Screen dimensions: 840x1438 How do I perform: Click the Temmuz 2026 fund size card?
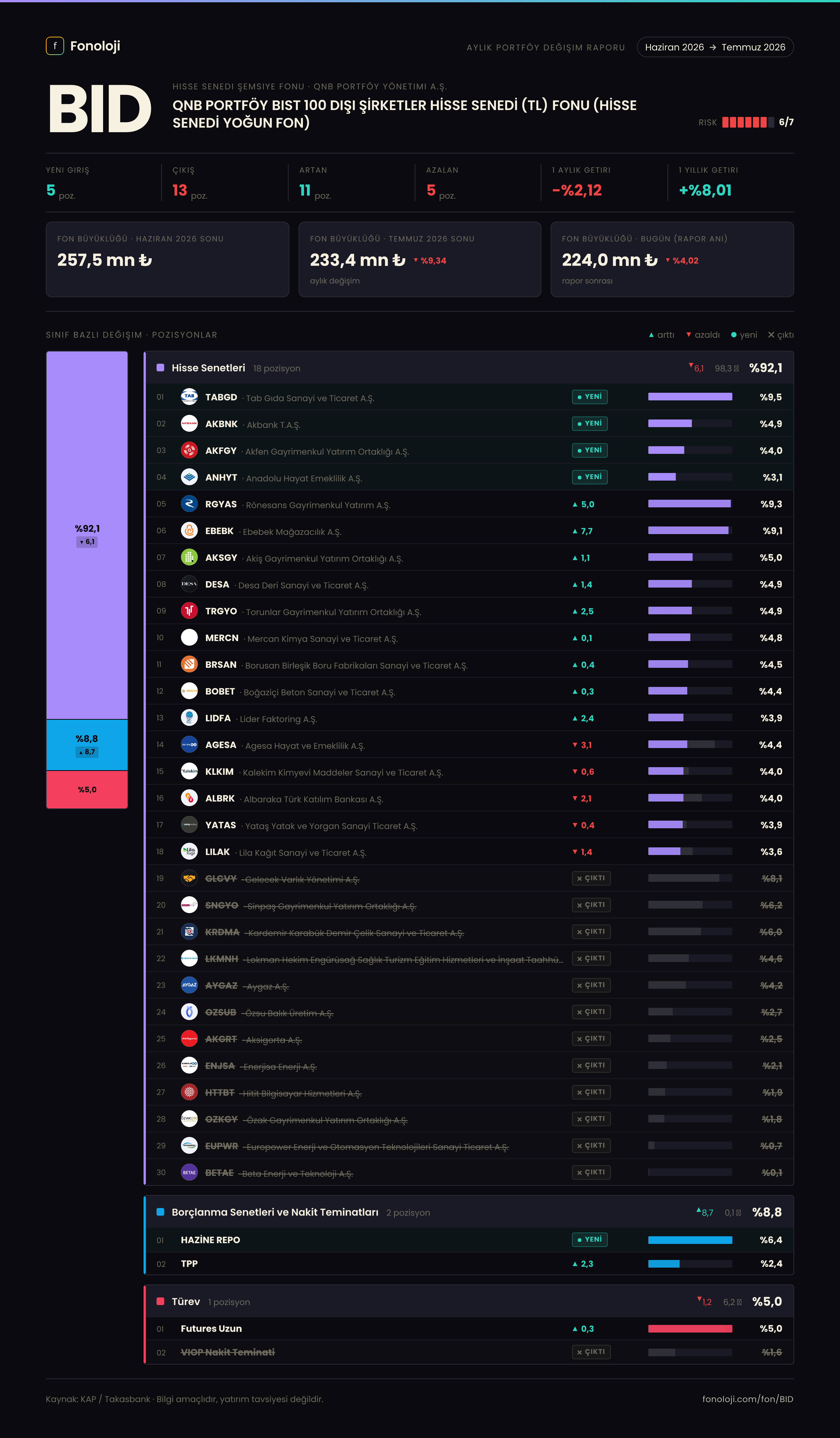[420, 259]
